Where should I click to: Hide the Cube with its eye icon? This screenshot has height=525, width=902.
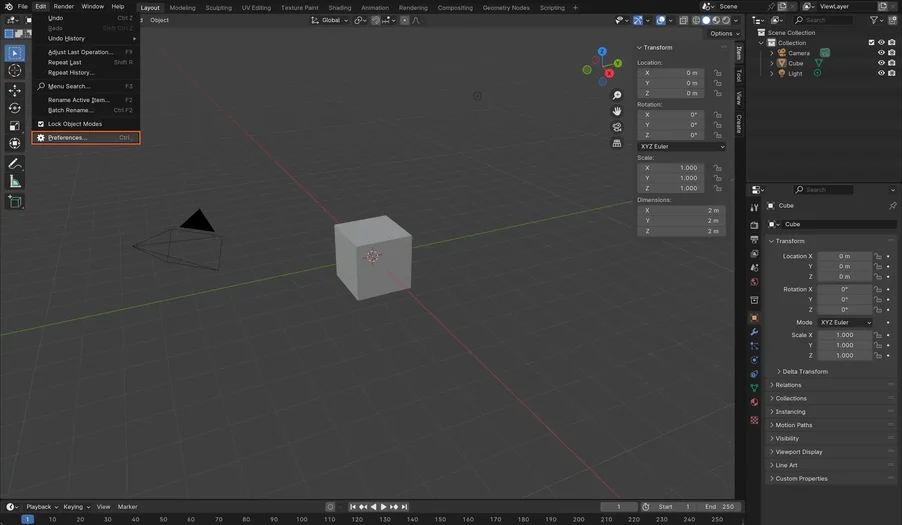(881, 63)
